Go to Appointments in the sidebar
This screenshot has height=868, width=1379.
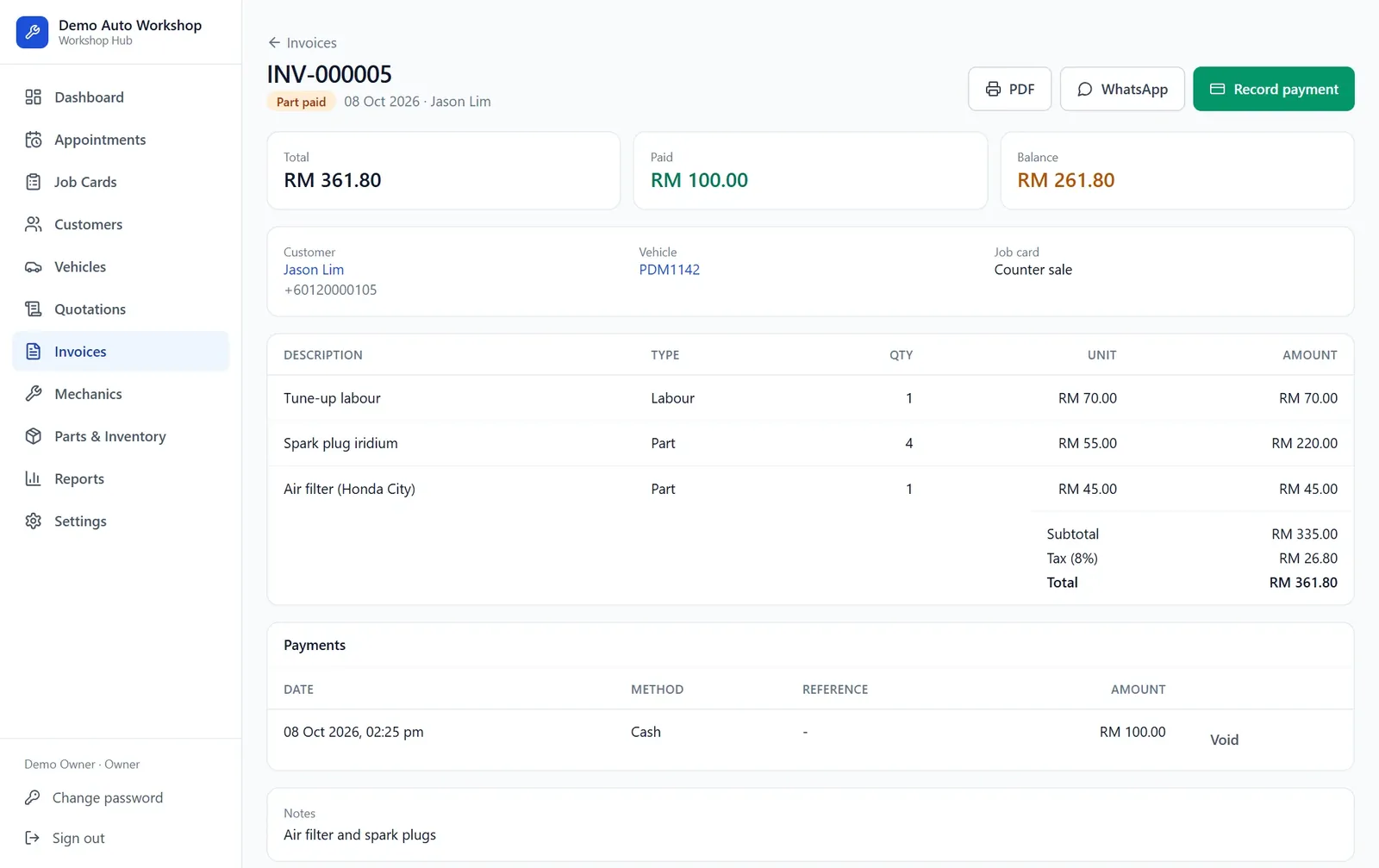pos(121,140)
